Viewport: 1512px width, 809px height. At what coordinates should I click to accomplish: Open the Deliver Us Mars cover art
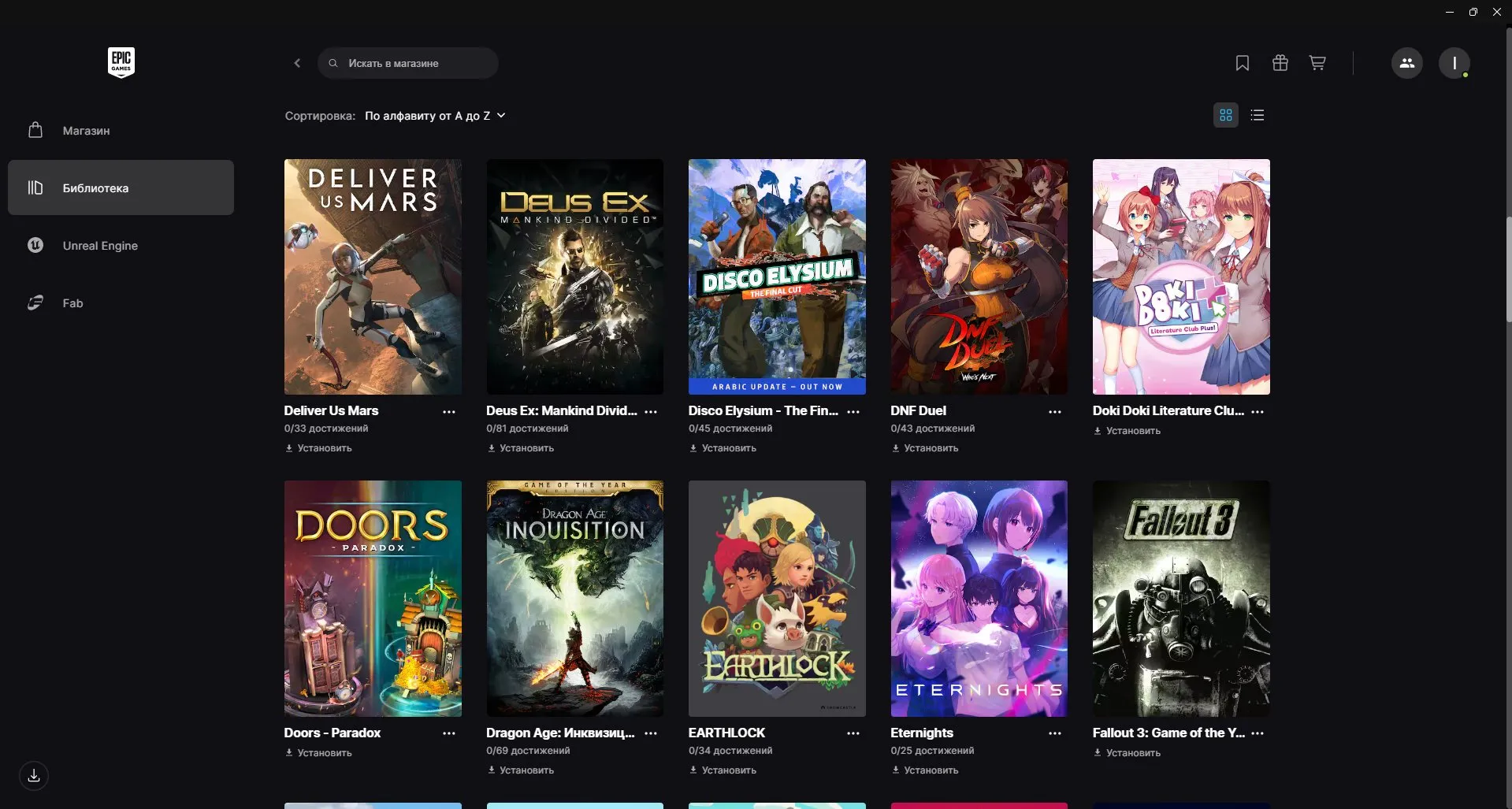(373, 276)
